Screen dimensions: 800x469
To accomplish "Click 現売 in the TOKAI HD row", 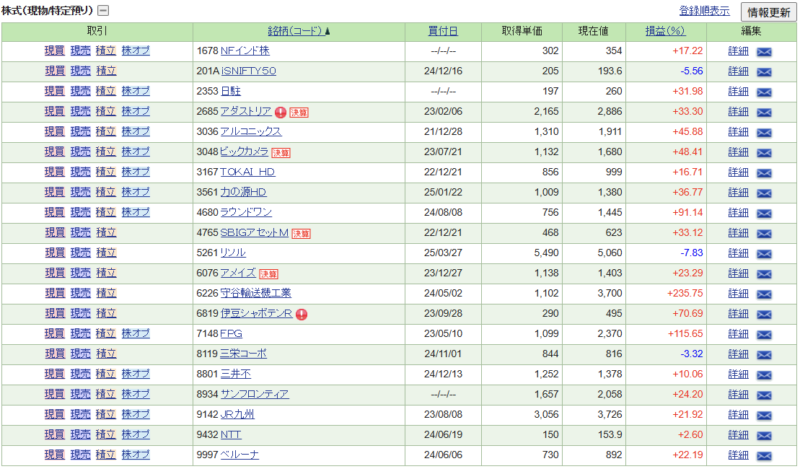I will click(80, 172).
